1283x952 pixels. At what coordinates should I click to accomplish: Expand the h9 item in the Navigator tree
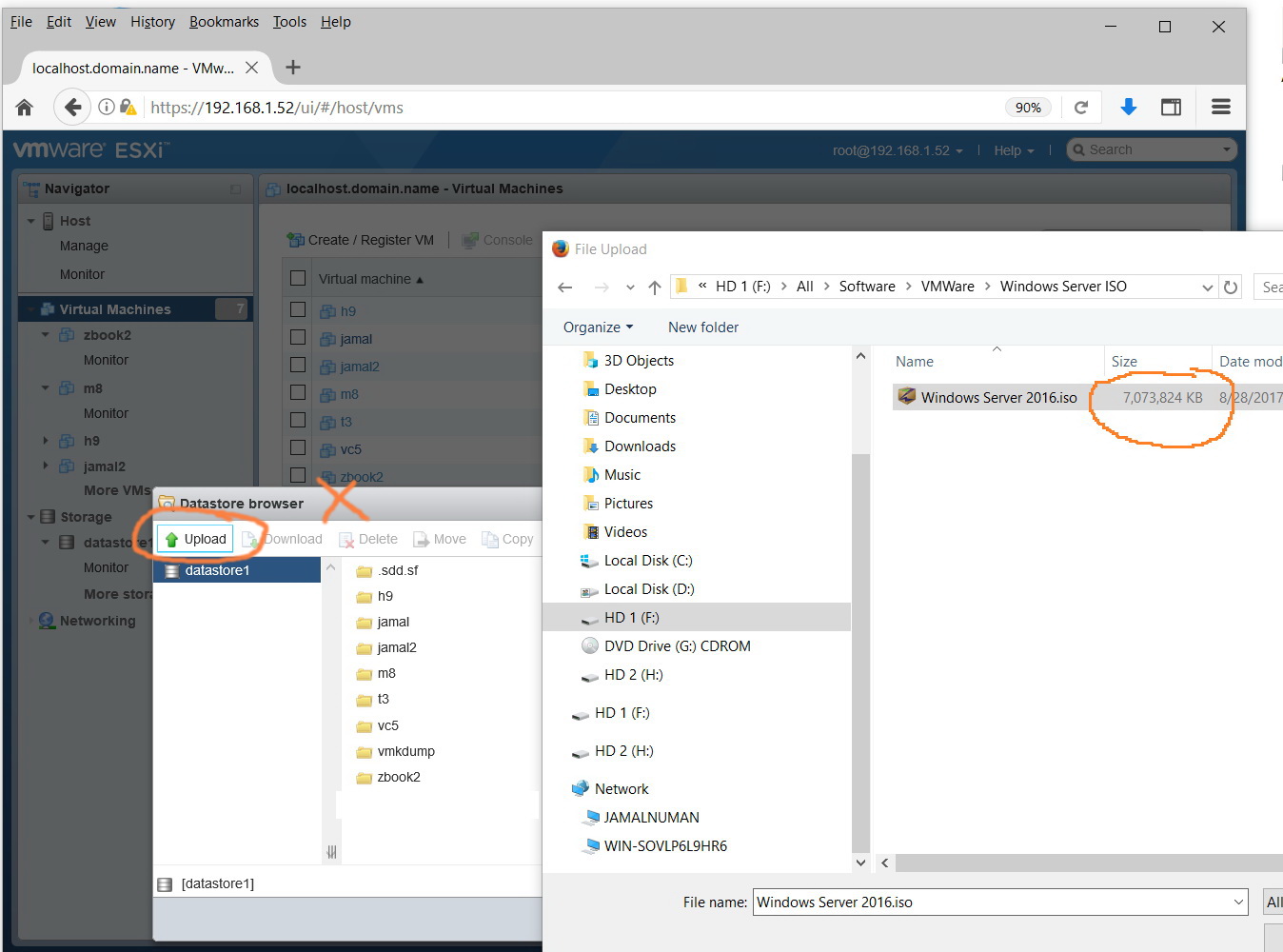[45, 440]
